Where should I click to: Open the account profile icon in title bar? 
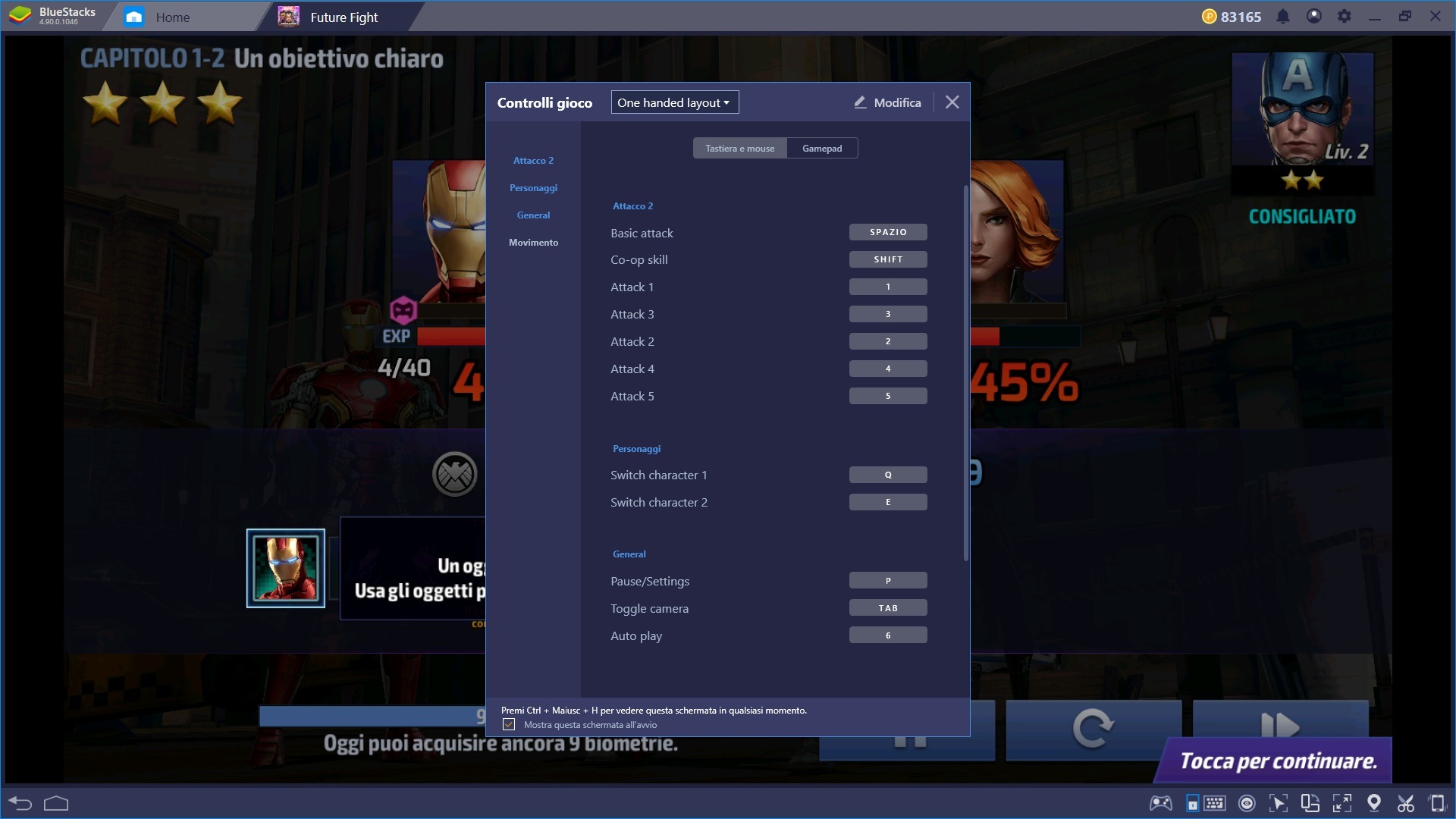tap(1314, 16)
